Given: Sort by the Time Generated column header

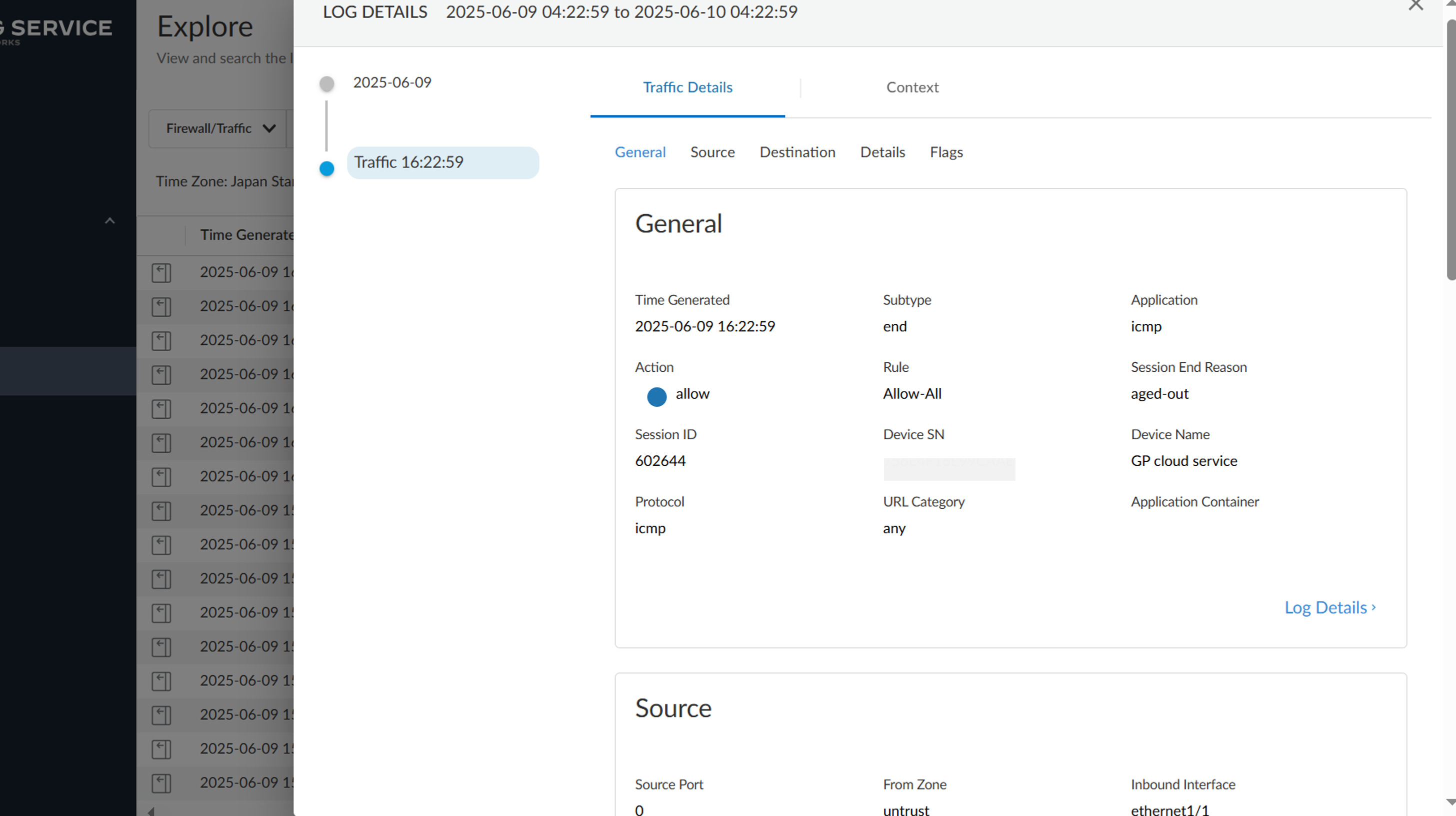Looking at the screenshot, I should [246, 235].
